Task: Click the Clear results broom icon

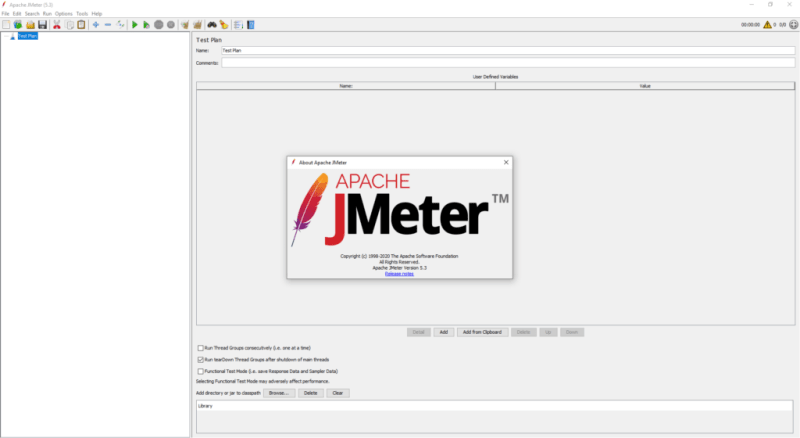Action: pos(185,25)
